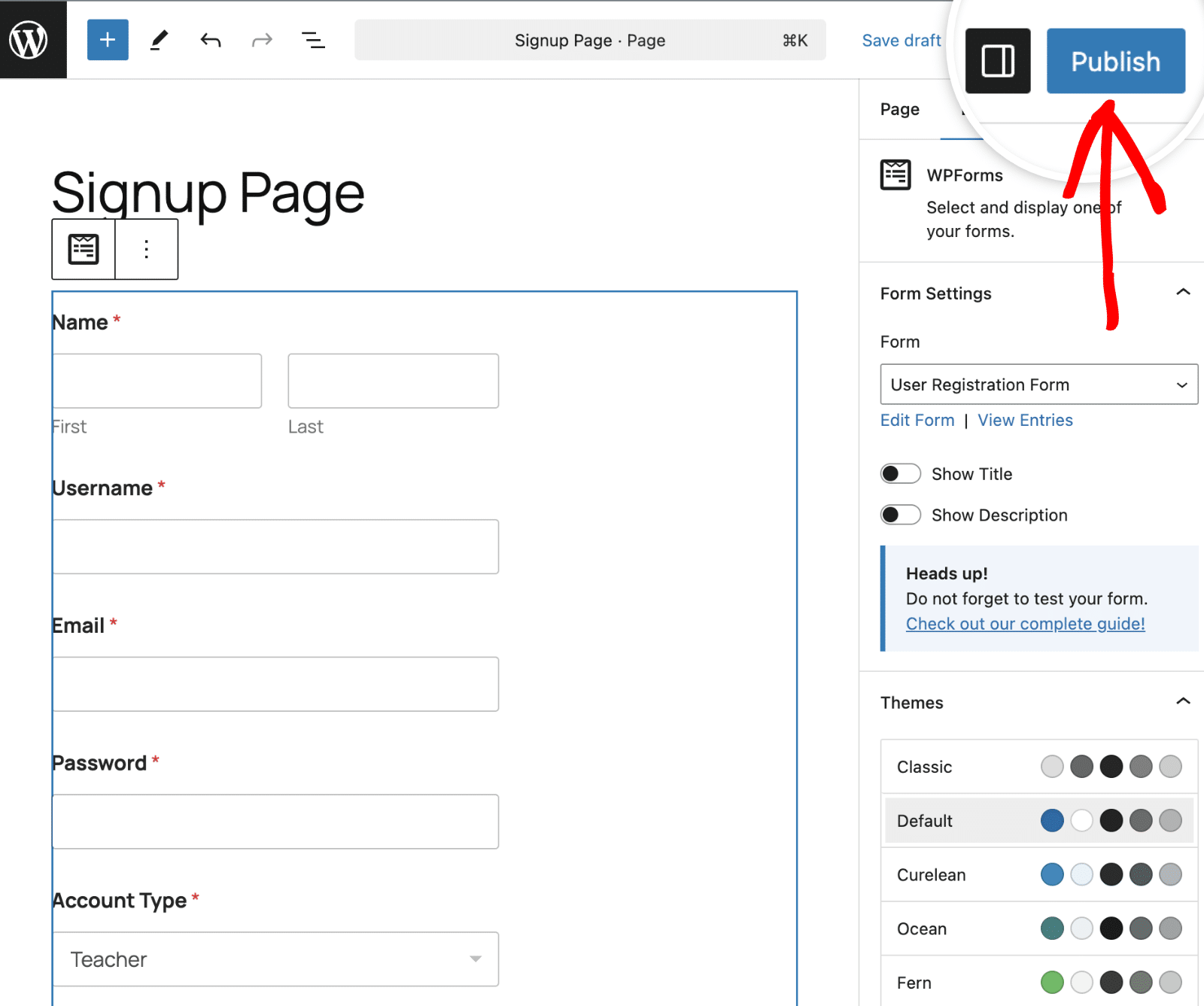Viewport: 1204px width, 1006px height.
Task: Click the Heads up! notice text
Action: coord(947,573)
